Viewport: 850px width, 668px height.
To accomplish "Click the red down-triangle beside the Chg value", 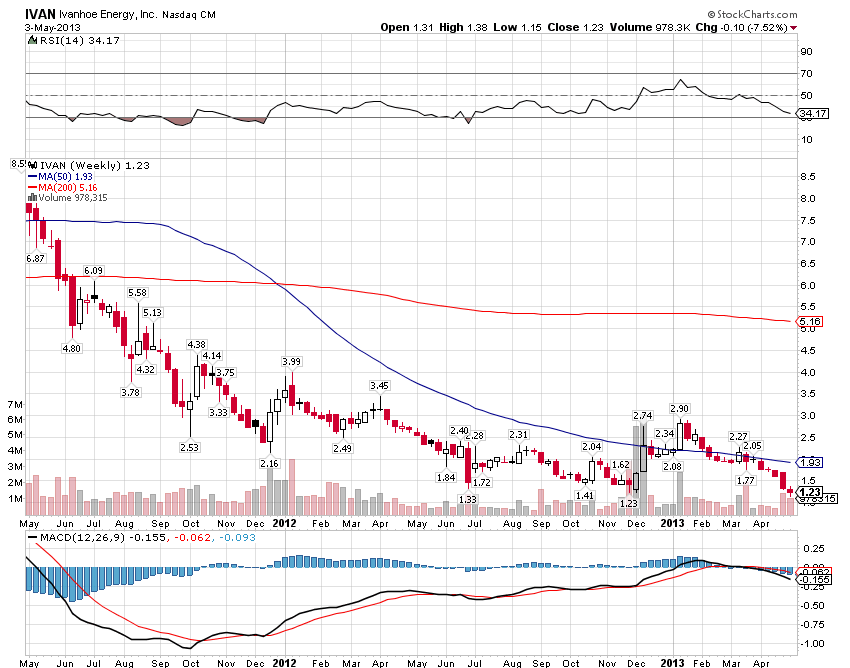I will pos(794,28).
